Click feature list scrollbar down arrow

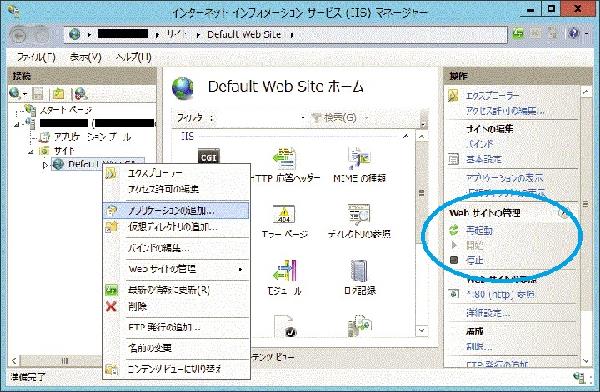tap(422, 330)
